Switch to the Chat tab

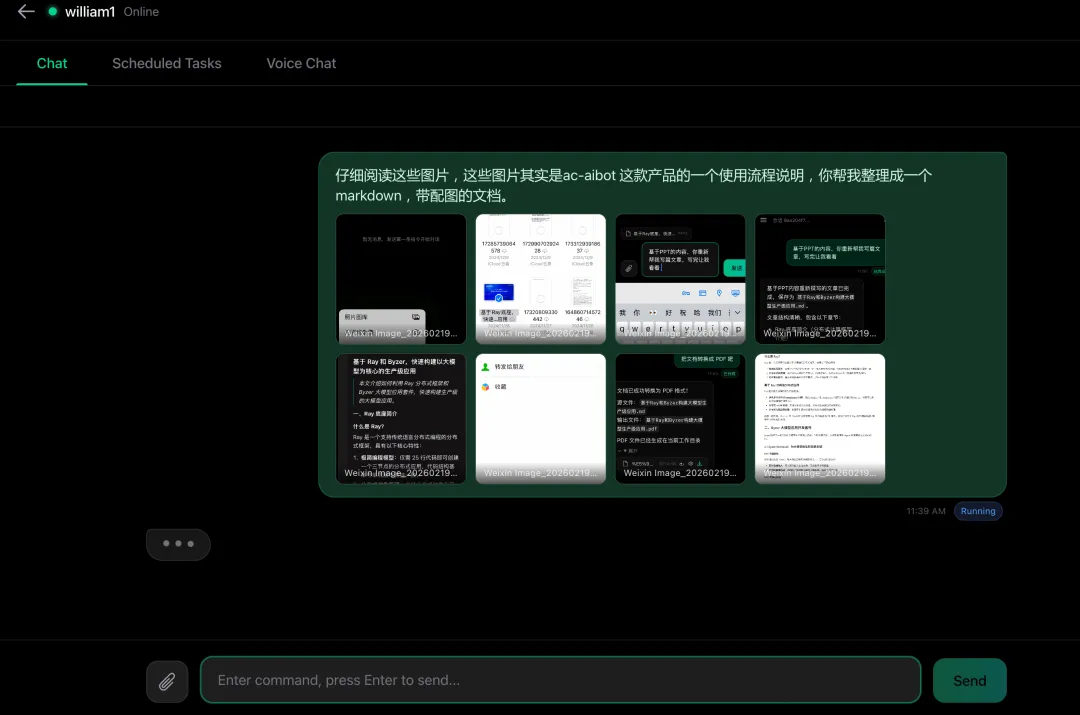(52, 63)
